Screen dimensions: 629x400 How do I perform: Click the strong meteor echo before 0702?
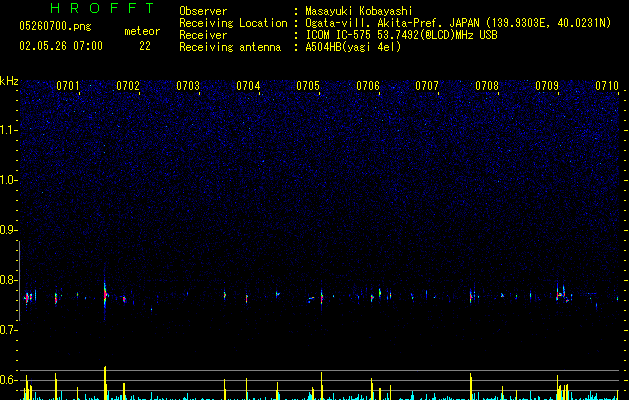point(105,295)
